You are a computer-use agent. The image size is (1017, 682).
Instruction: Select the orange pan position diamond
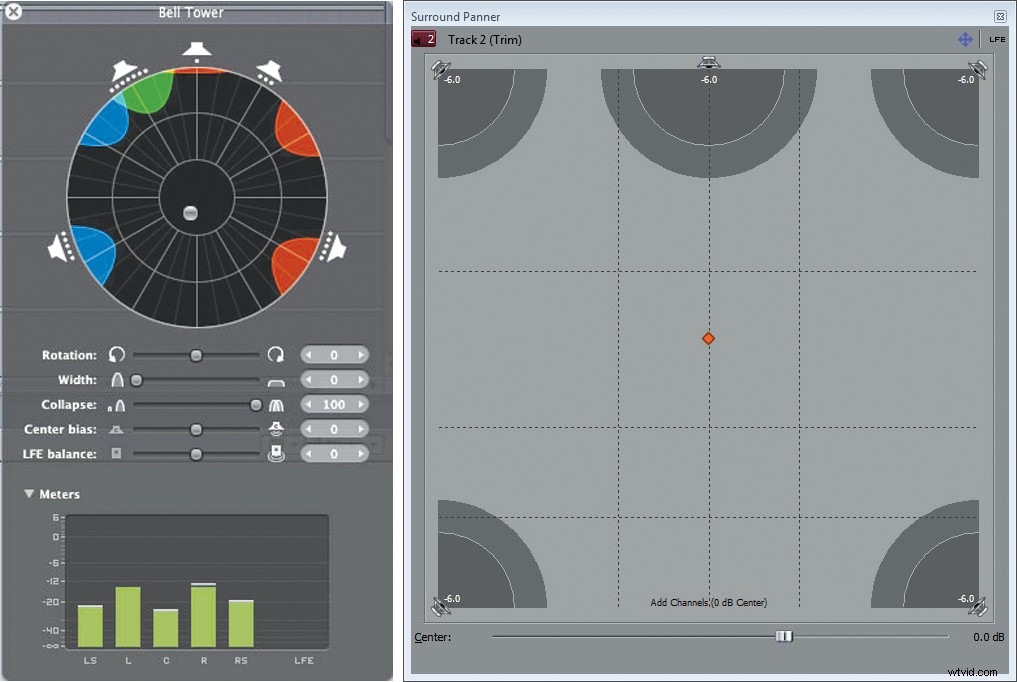(x=708, y=338)
